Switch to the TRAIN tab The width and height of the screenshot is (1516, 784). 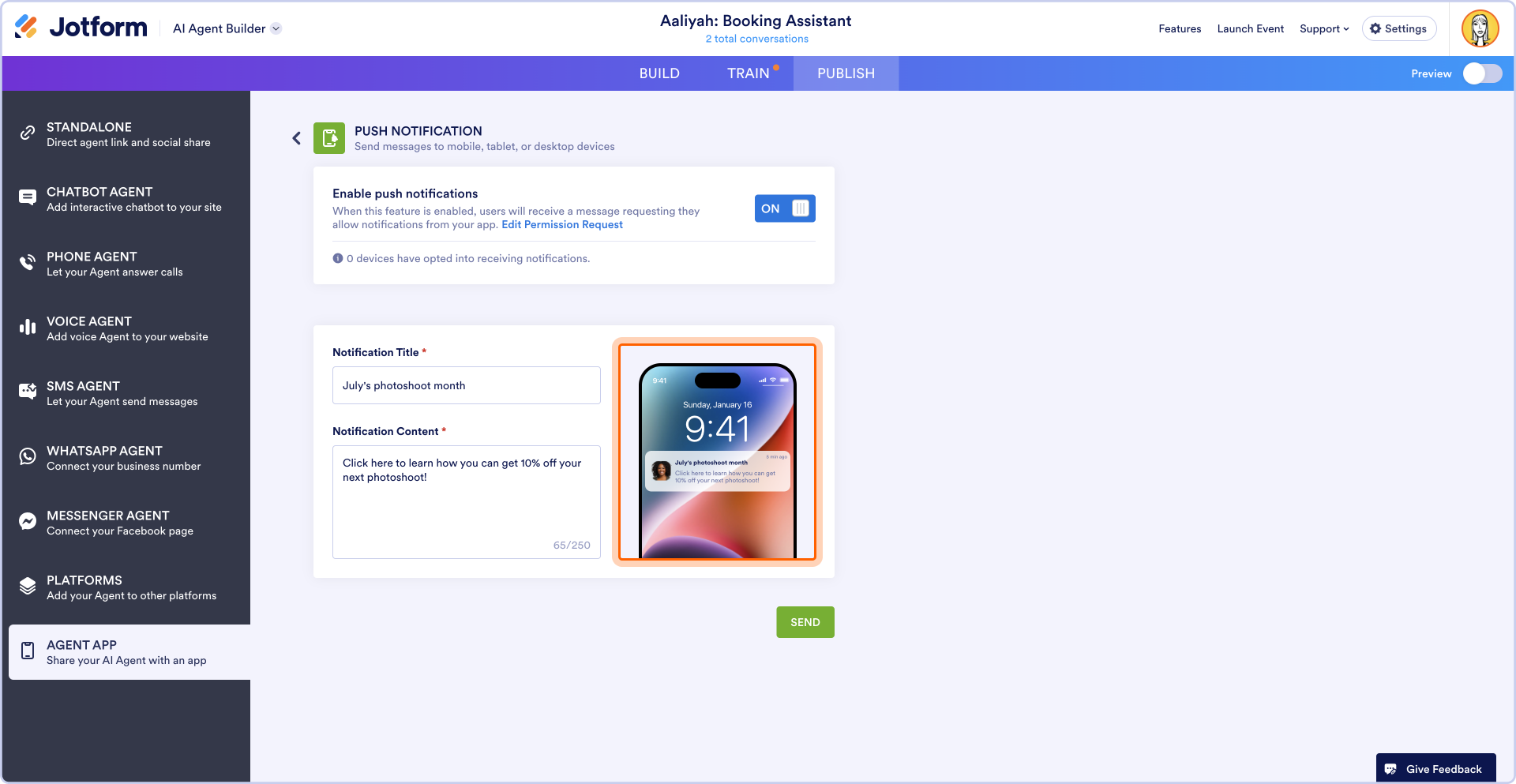[x=749, y=73]
